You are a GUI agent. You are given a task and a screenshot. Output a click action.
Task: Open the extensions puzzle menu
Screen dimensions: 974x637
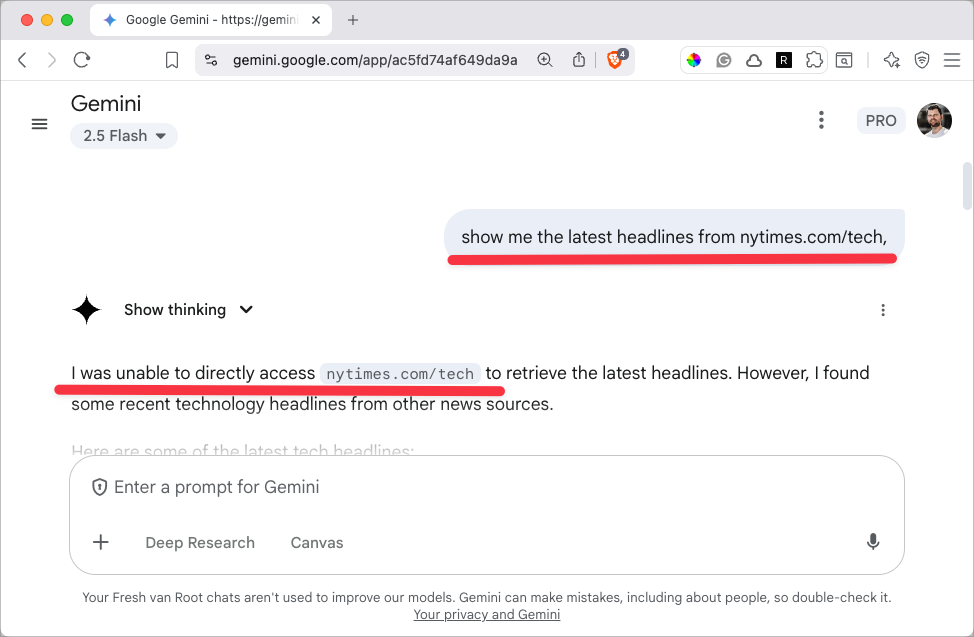point(814,60)
